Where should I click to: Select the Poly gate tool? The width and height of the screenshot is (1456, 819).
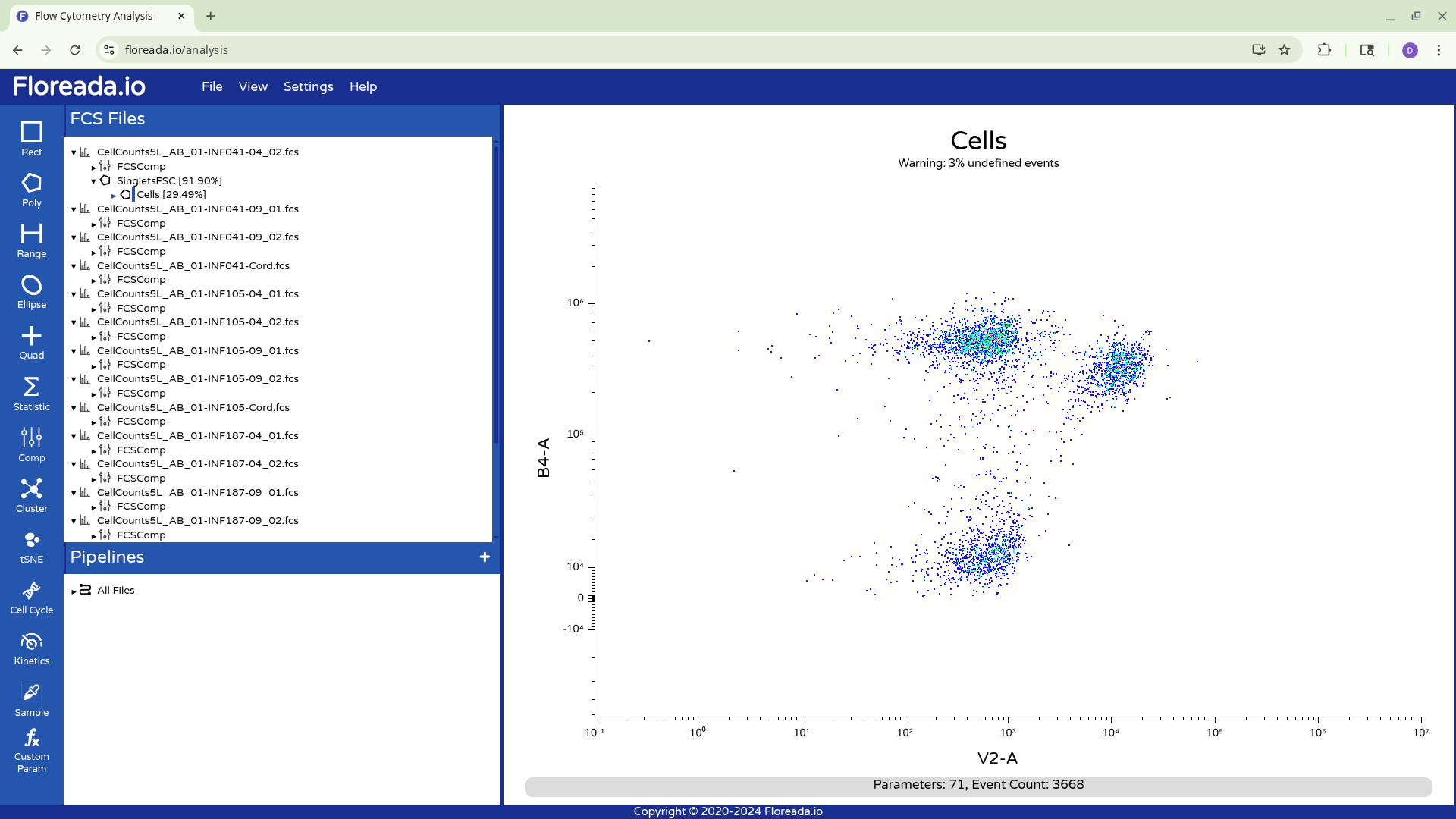click(31, 190)
